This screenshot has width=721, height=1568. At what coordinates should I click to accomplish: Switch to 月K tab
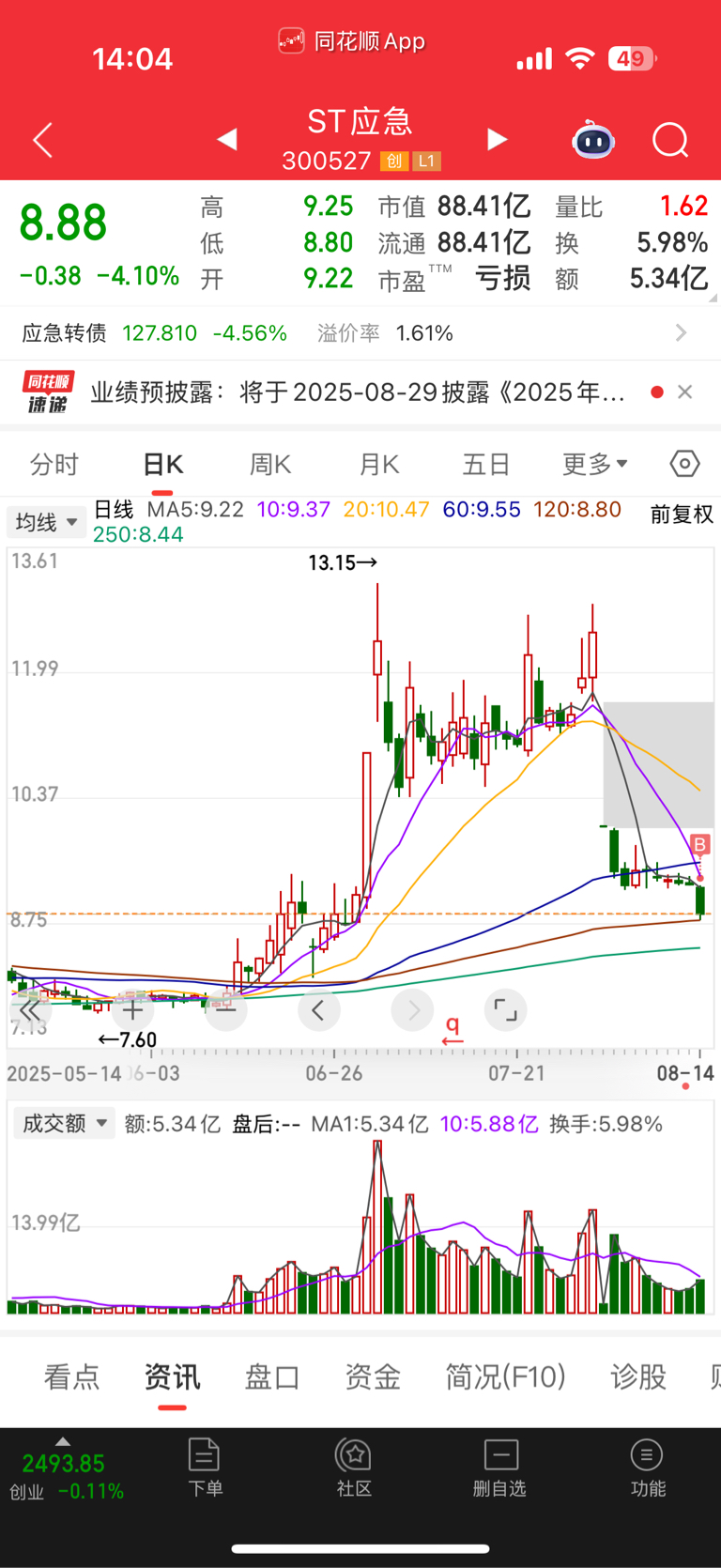click(x=379, y=464)
